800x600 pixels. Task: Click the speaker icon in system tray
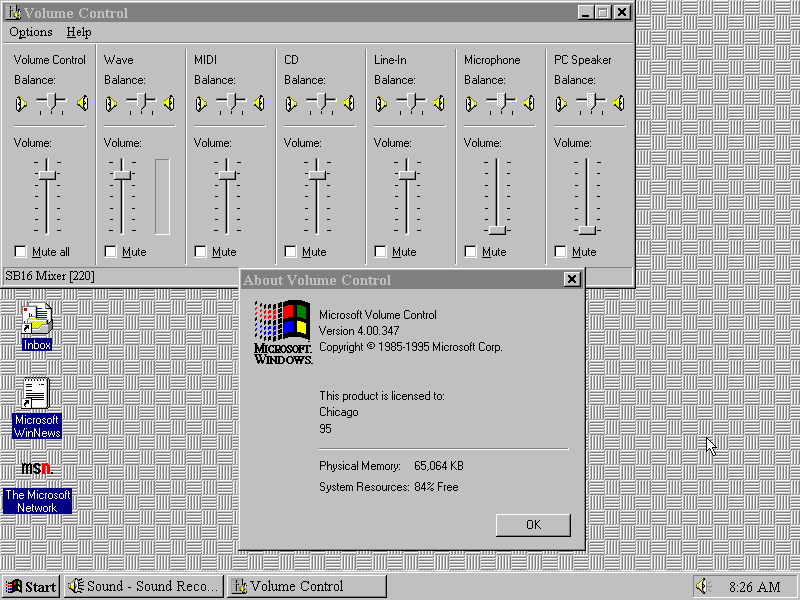tap(703, 586)
